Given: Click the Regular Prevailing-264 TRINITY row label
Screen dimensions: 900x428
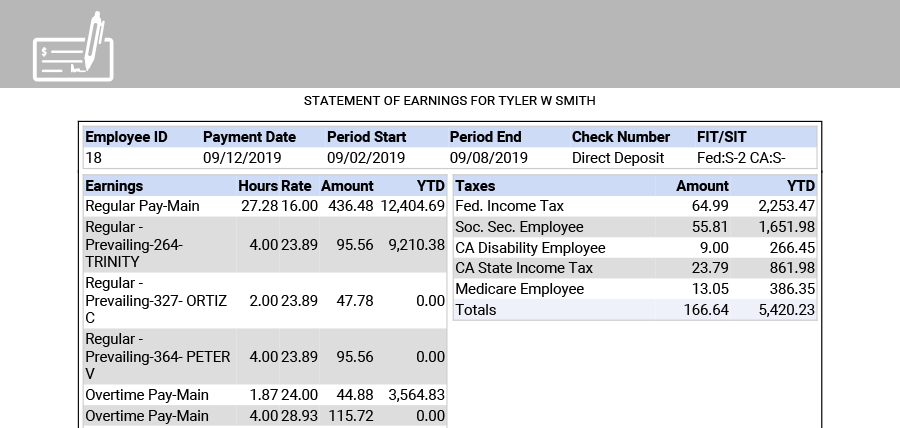Looking at the screenshot, I should (134, 244).
